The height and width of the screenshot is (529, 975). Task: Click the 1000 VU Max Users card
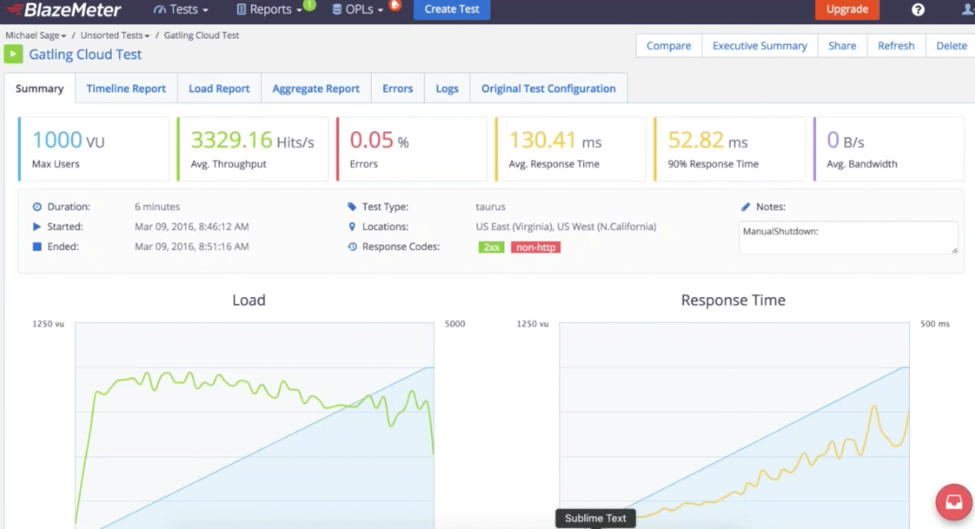point(93,149)
